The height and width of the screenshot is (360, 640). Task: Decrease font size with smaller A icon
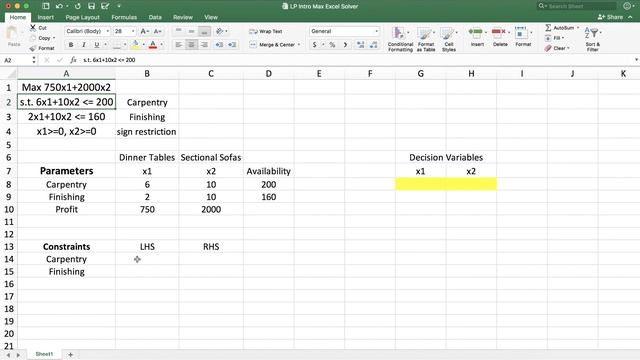pos(158,31)
